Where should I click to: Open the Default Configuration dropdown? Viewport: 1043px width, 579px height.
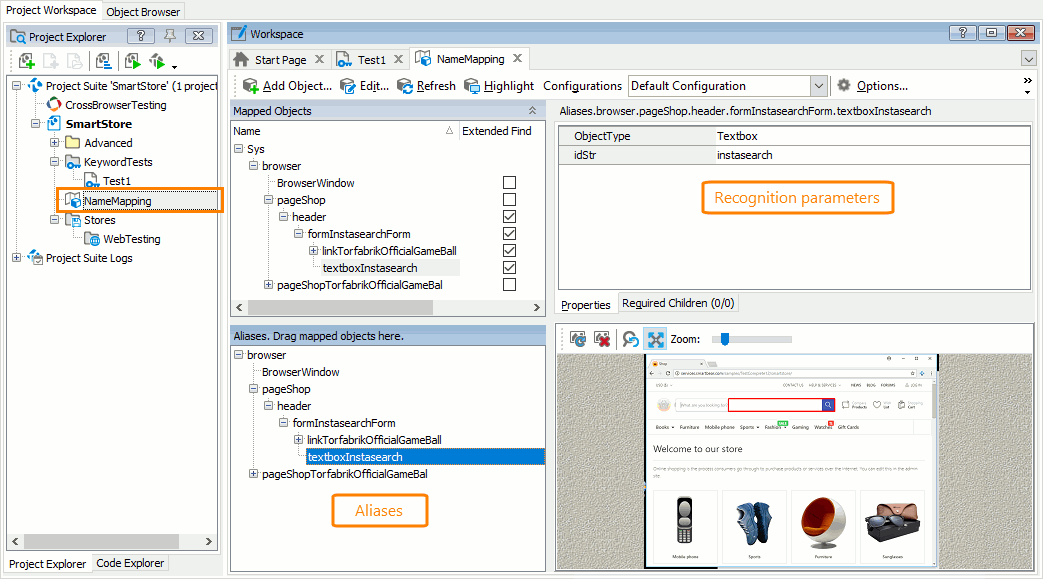tap(818, 86)
